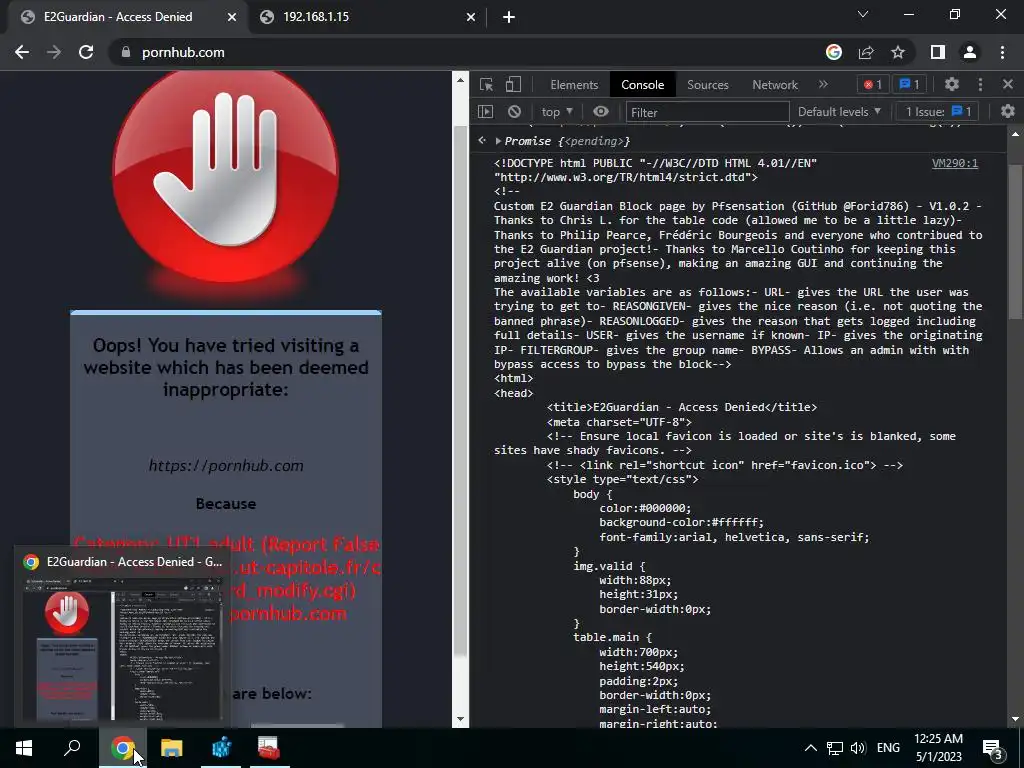Open the volume tray icon

click(x=858, y=748)
